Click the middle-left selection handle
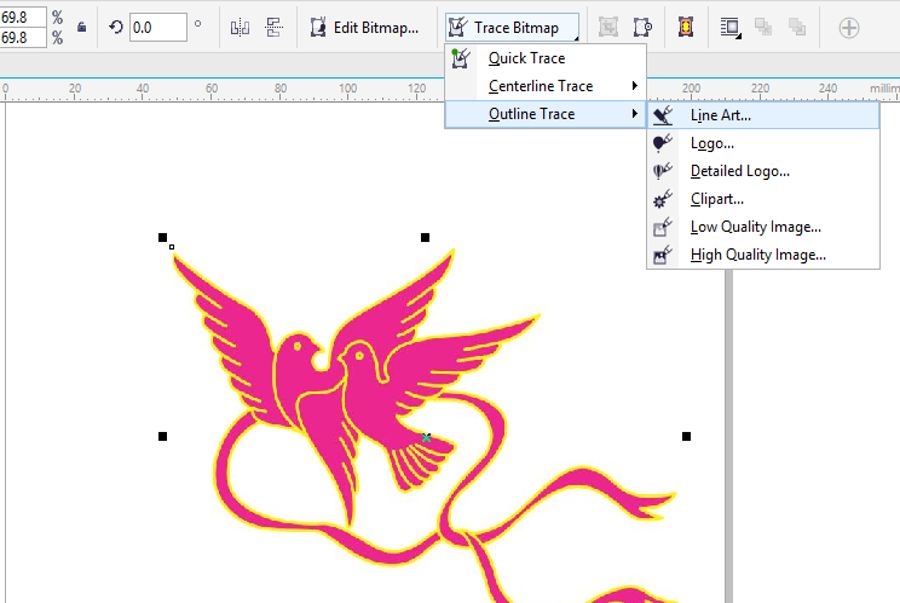 pyautogui.click(x=162, y=437)
